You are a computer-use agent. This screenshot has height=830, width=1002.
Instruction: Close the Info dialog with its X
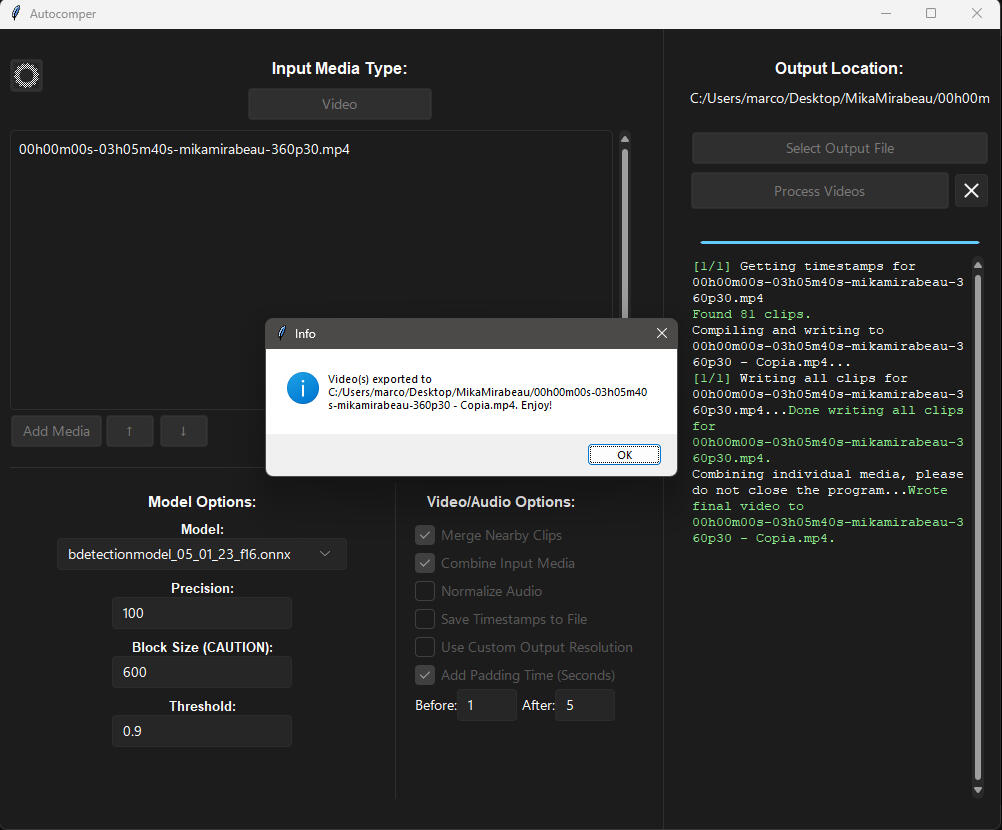660,333
